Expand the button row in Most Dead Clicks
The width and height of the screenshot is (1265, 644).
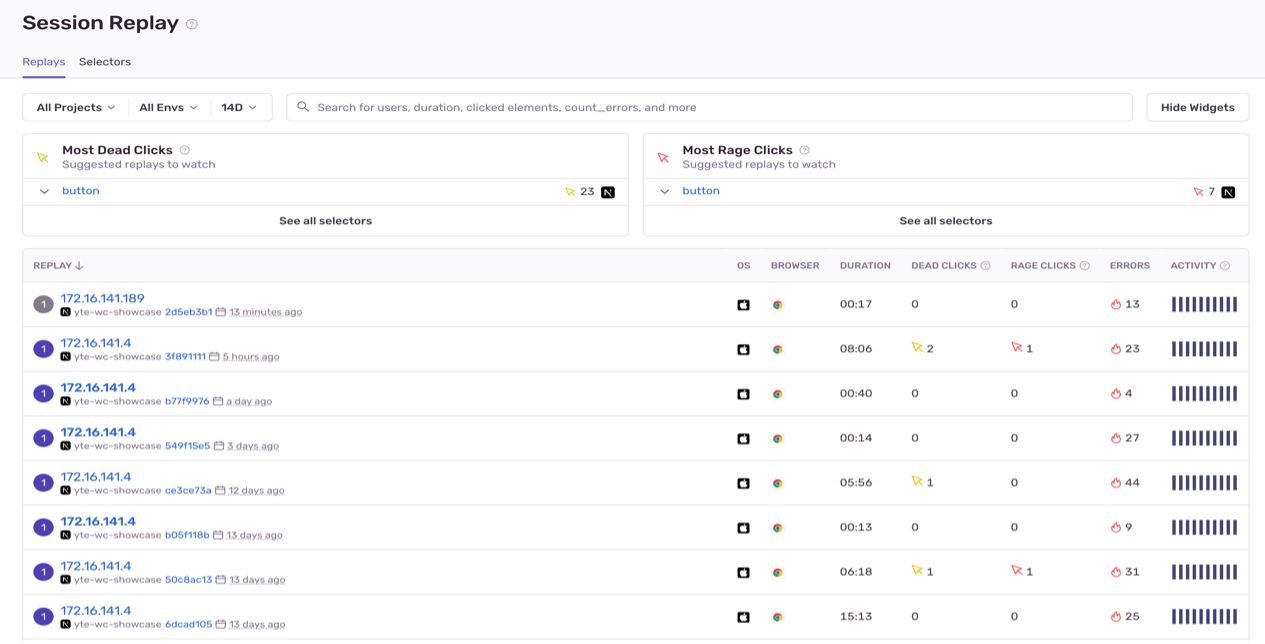44,192
